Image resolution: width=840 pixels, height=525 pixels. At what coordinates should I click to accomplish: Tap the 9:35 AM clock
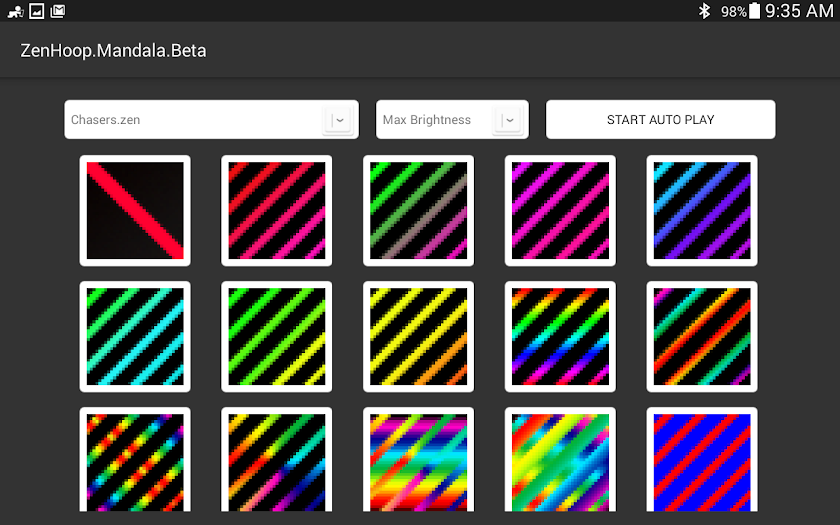[x=799, y=11]
